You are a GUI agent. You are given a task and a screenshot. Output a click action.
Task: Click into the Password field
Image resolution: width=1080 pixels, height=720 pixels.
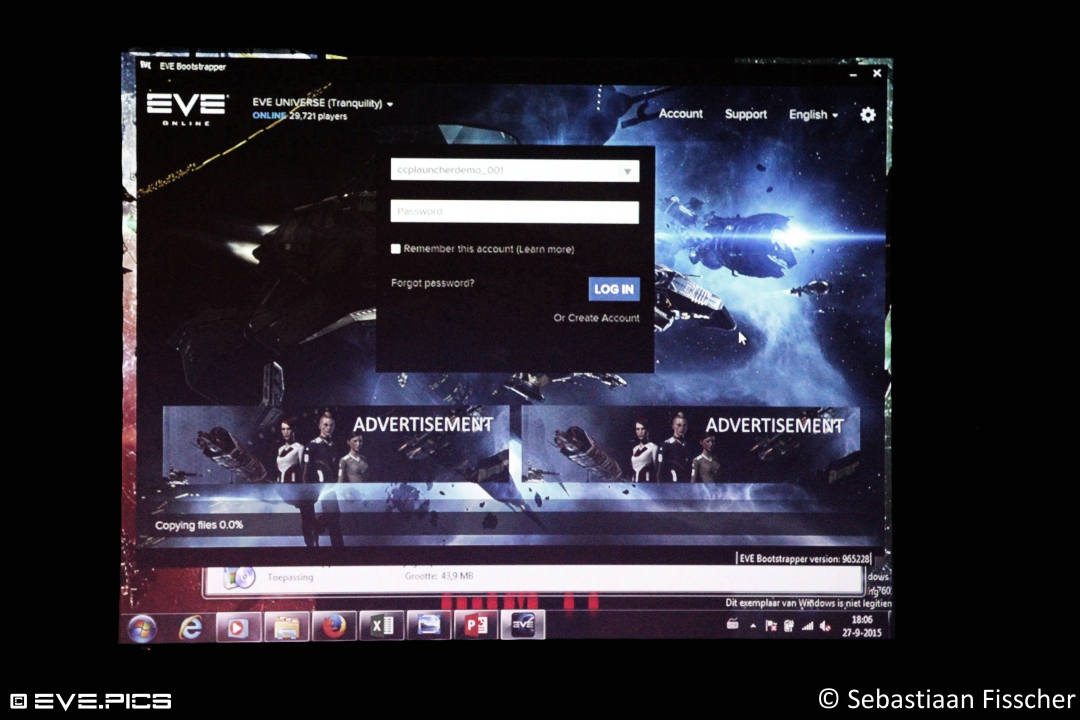pyautogui.click(x=514, y=212)
